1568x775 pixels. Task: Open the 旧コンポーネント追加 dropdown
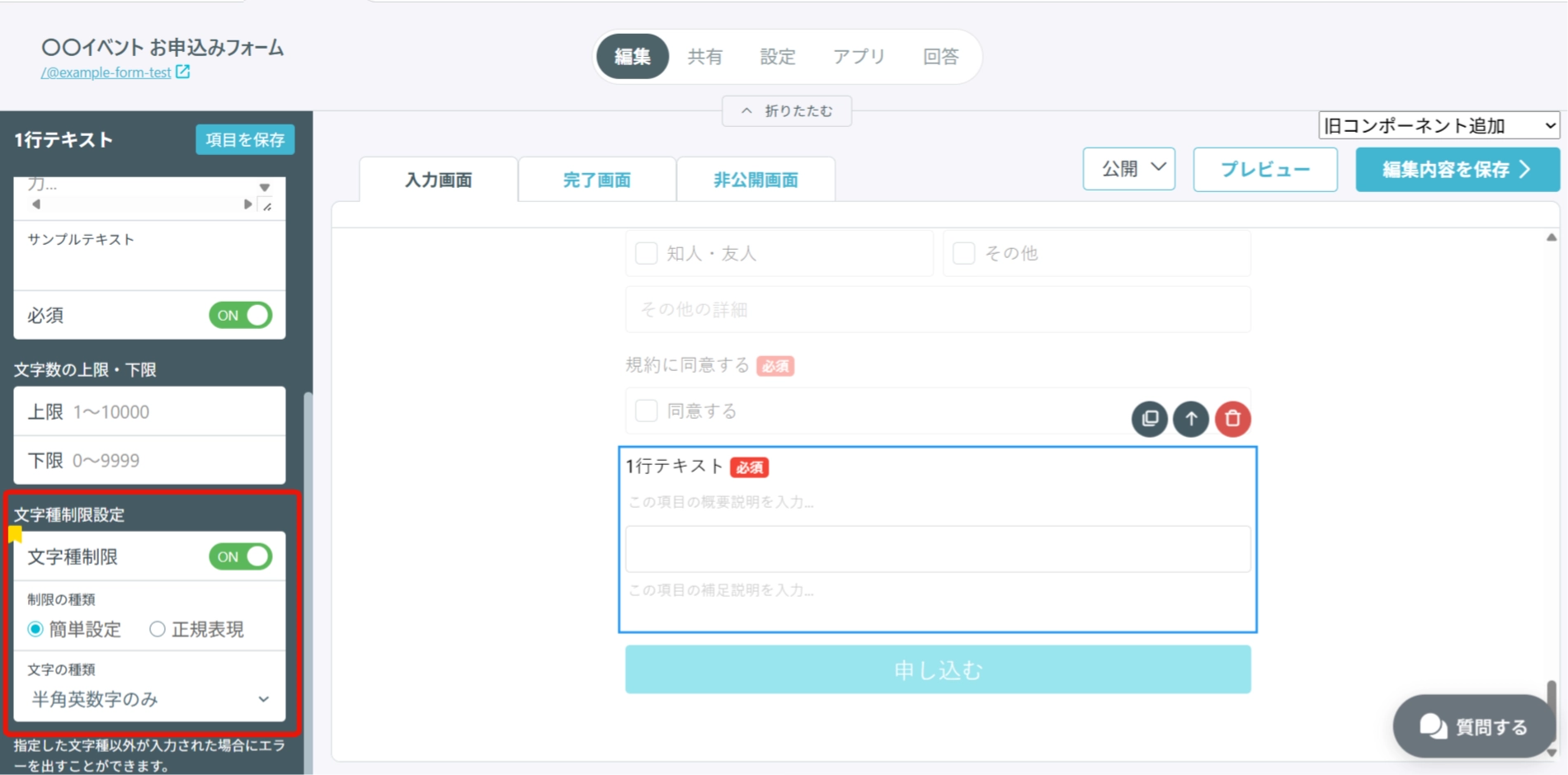(x=1439, y=125)
